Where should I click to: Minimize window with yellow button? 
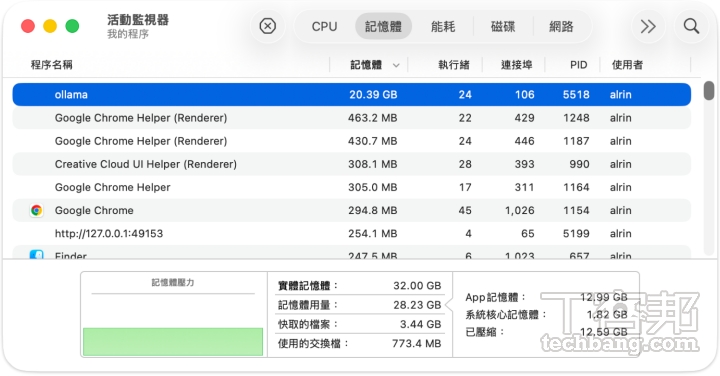50,26
